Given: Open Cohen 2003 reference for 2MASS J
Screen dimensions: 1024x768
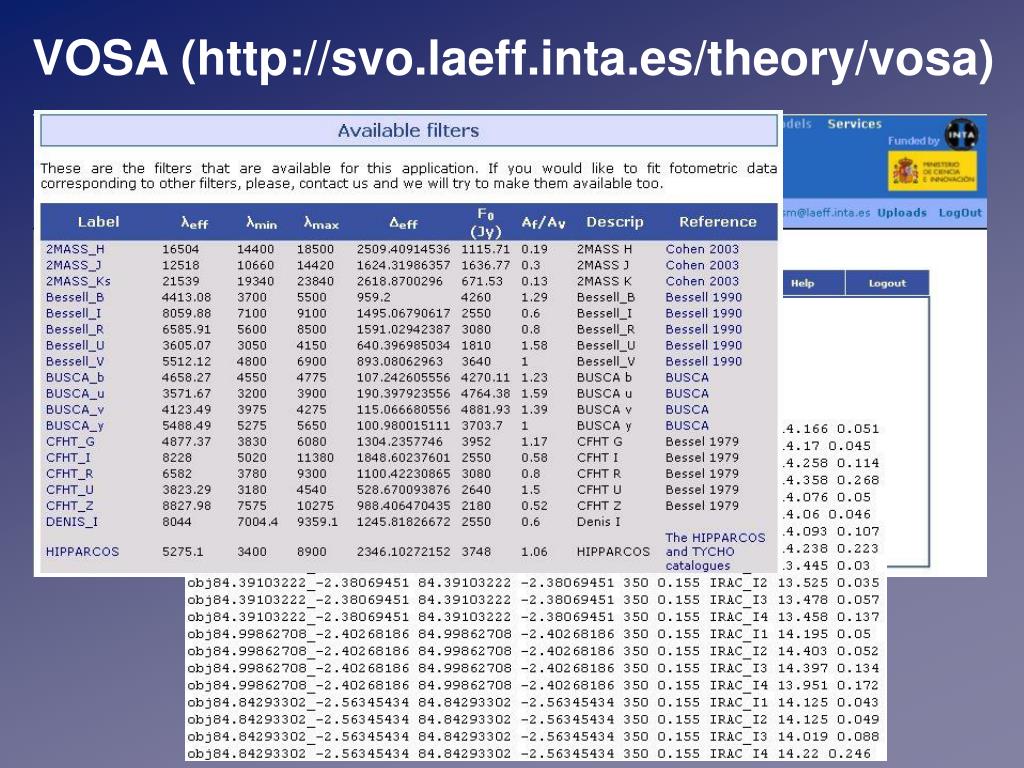Looking at the screenshot, I should 702,265.
